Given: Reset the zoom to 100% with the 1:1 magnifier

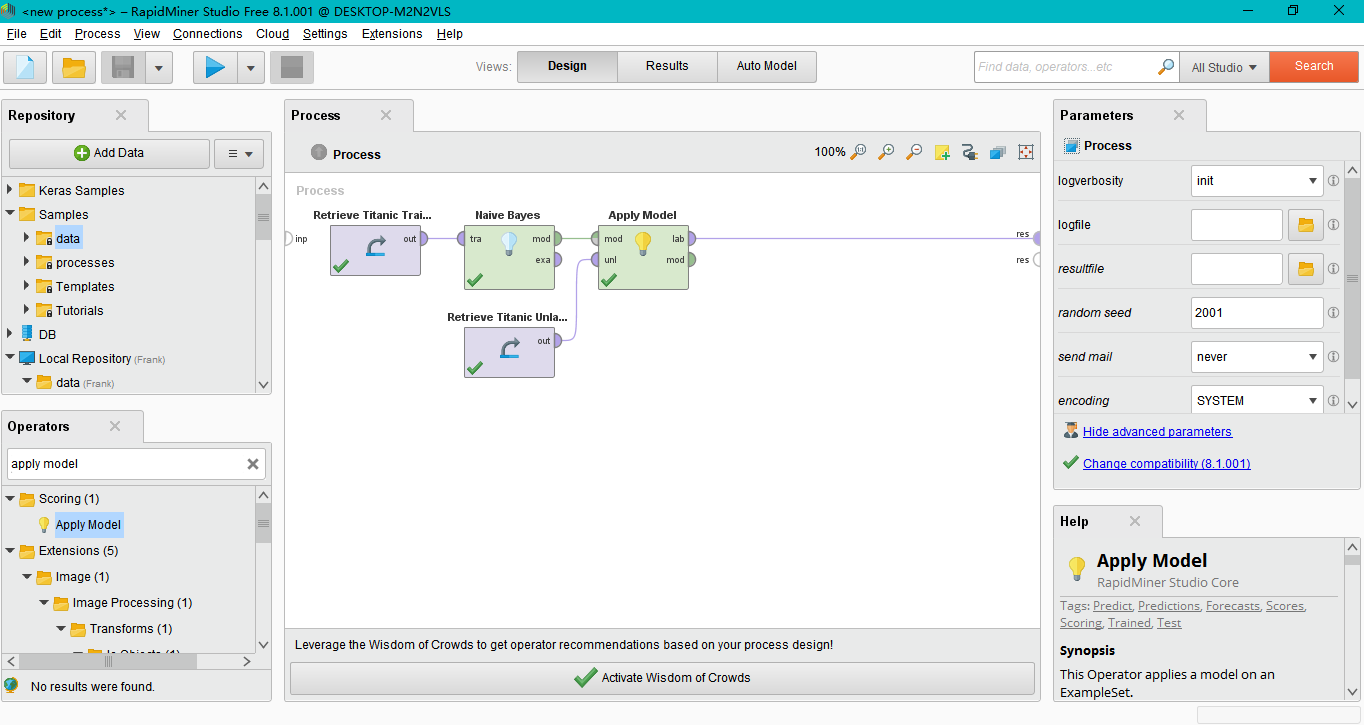Looking at the screenshot, I should point(858,152).
